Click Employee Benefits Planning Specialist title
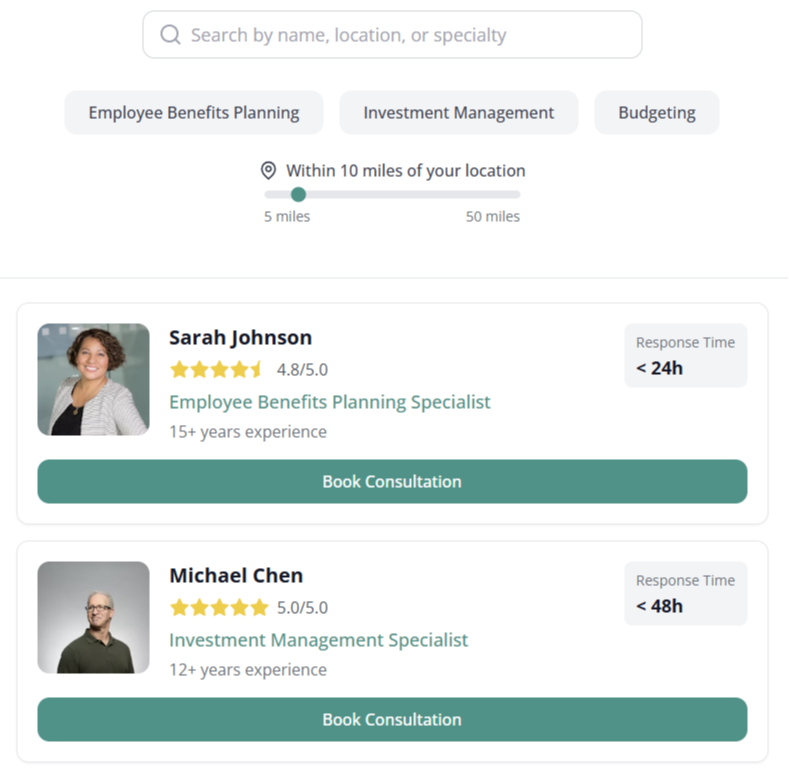 (x=329, y=402)
